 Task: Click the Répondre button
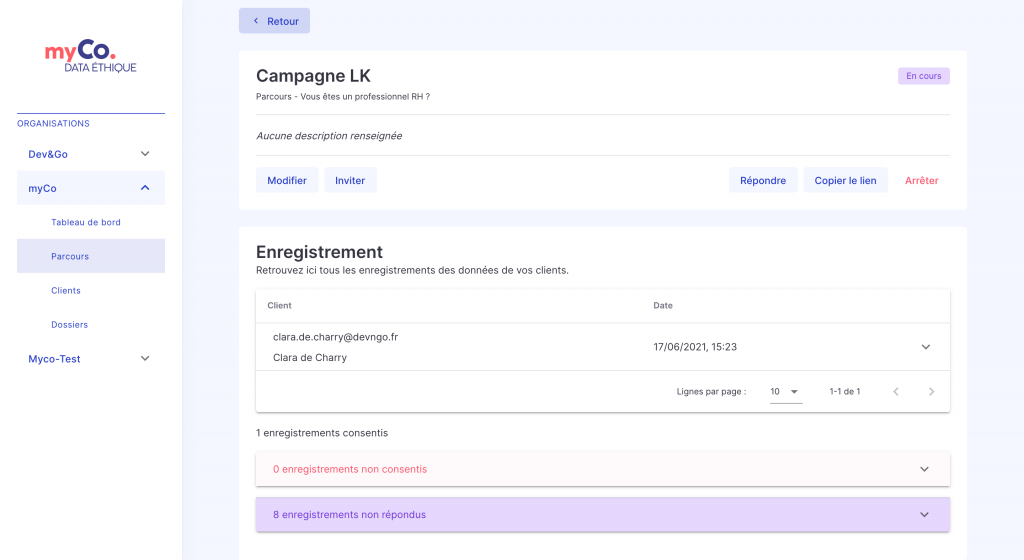click(763, 180)
